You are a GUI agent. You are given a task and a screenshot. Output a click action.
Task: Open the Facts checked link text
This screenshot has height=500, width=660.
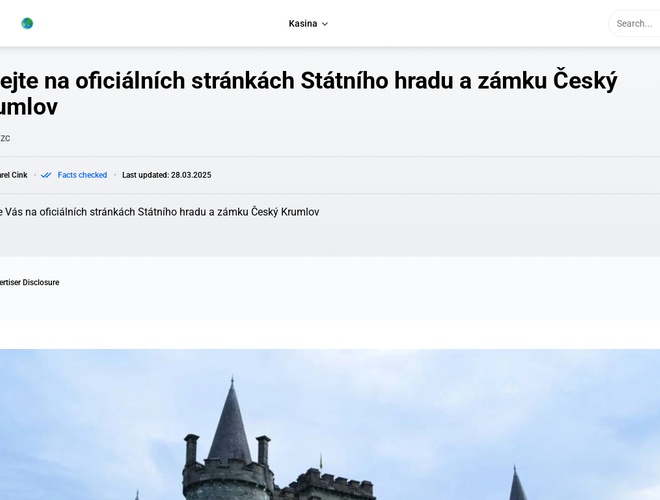[82, 175]
